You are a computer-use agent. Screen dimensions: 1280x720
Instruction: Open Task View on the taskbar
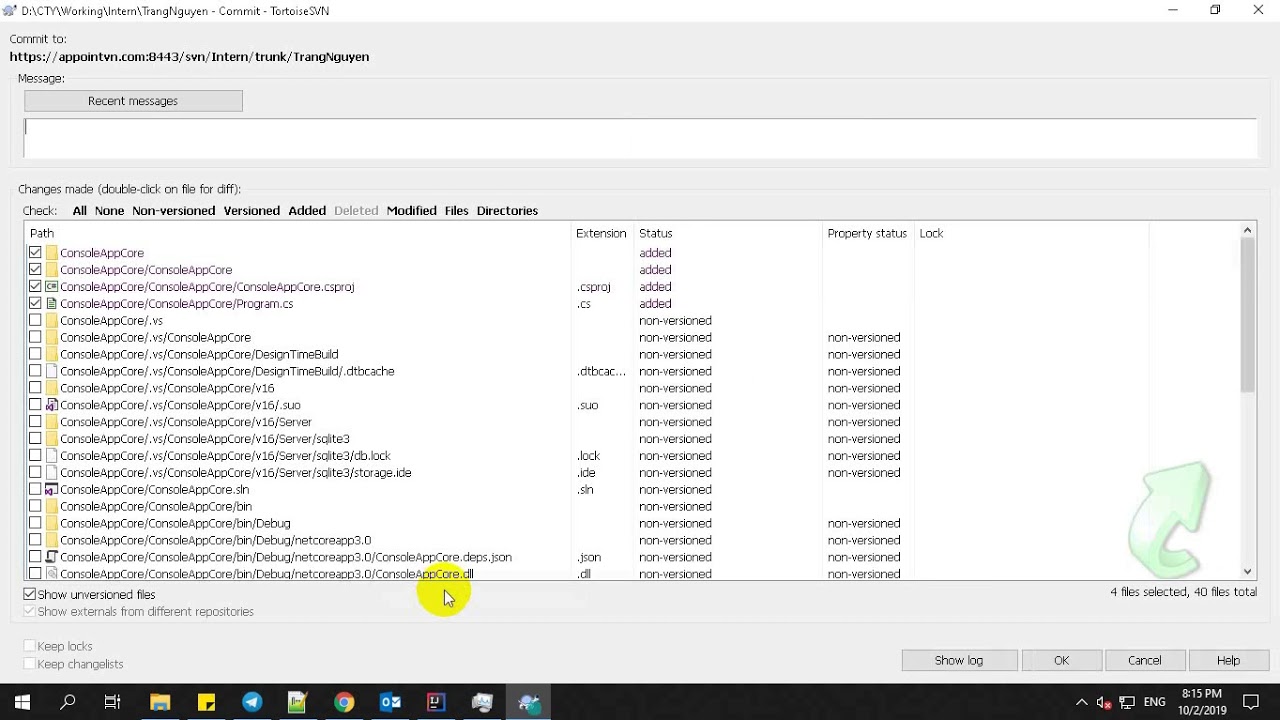coord(113,702)
